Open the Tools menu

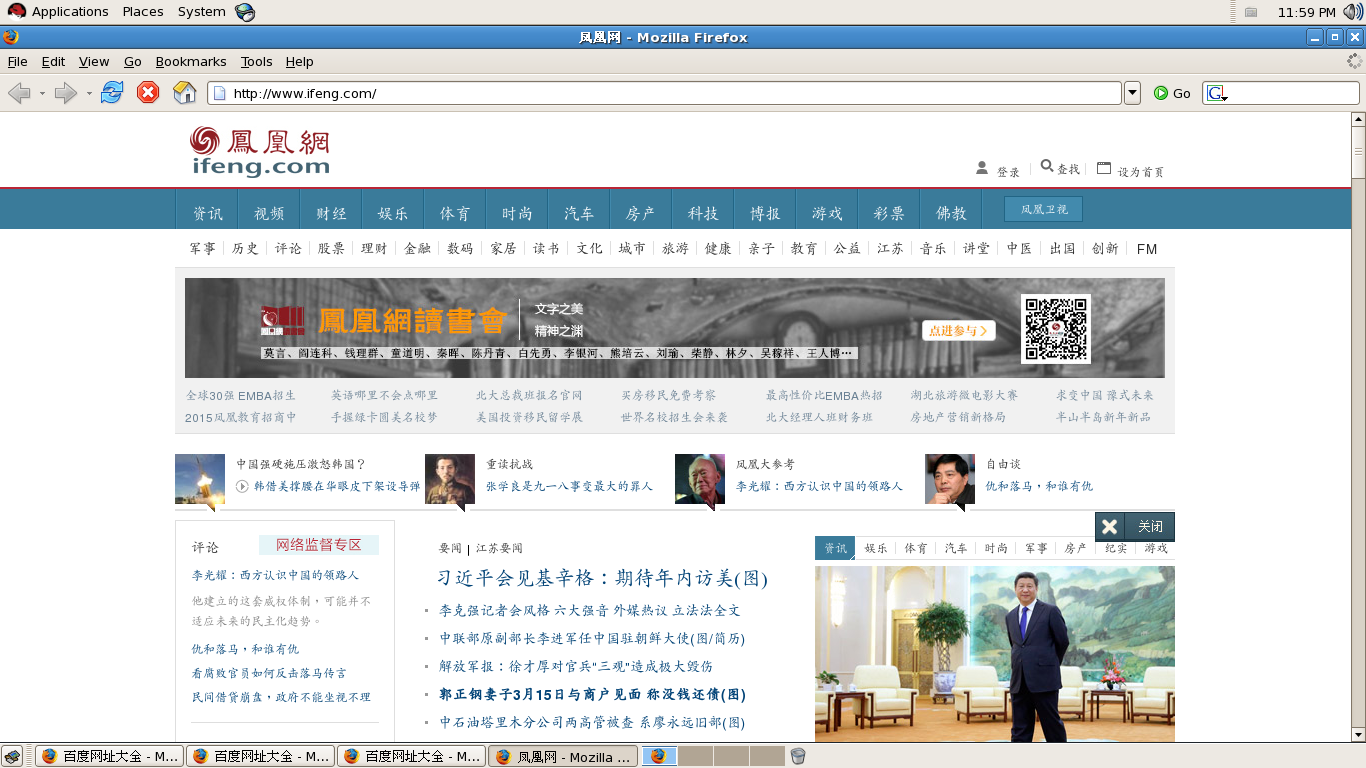tap(256, 61)
